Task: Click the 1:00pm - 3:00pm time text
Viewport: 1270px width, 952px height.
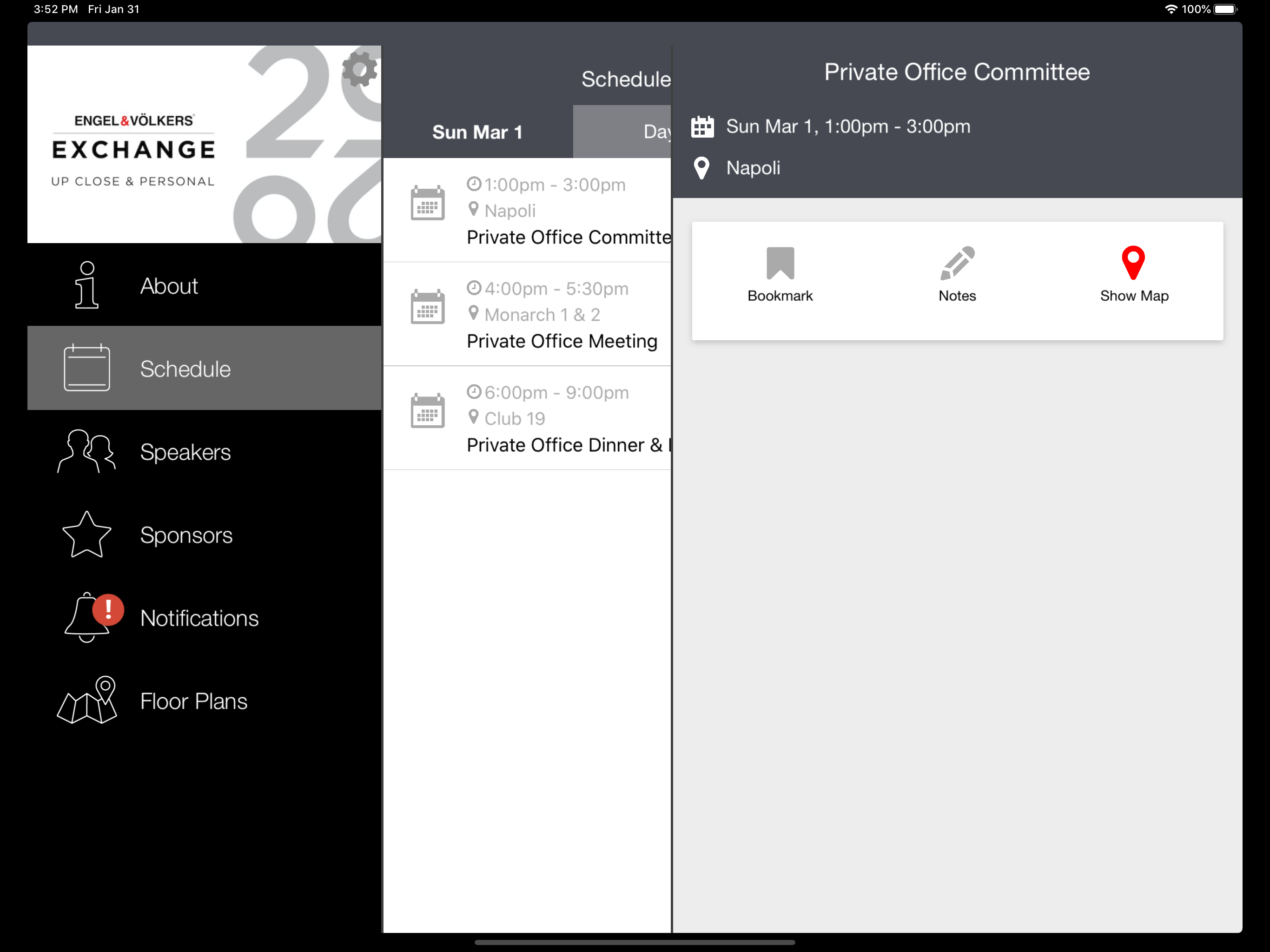Action: (555, 185)
